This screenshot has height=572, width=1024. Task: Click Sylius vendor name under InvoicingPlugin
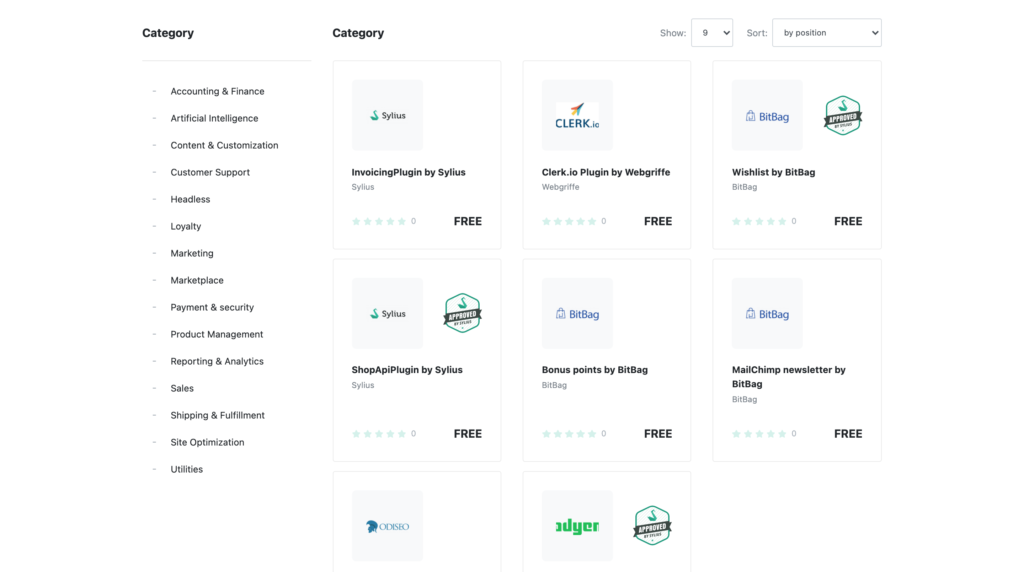362,187
